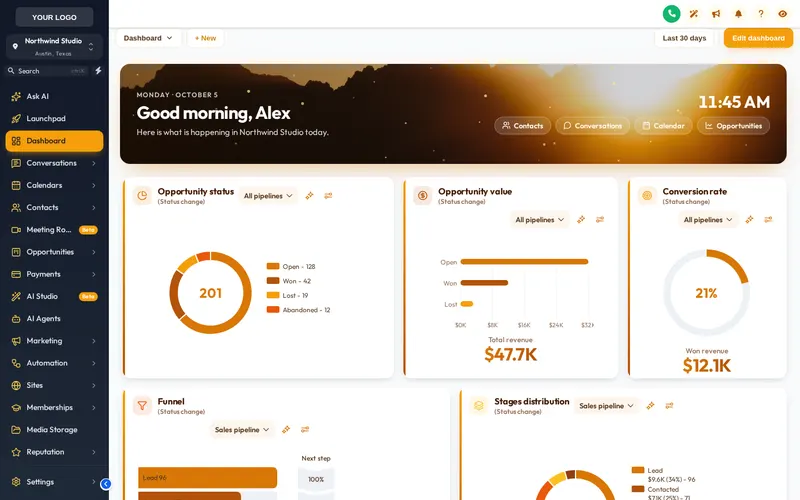
Task: Click the sidebar Search field
Action: click(x=47, y=71)
